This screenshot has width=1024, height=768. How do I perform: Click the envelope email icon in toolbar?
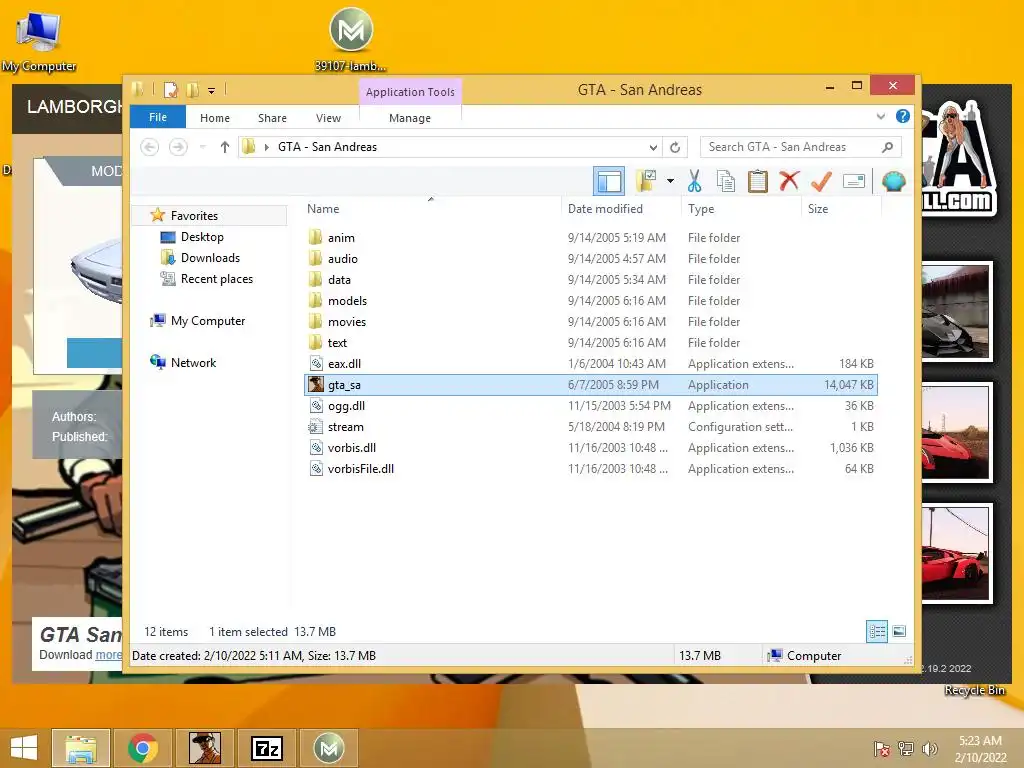tap(854, 181)
